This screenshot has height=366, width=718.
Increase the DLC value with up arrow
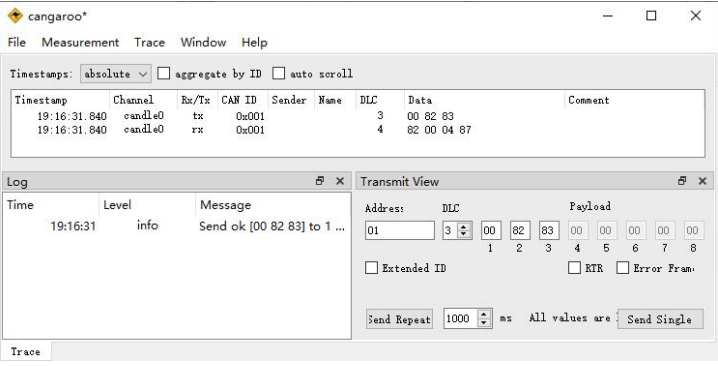coord(464,226)
